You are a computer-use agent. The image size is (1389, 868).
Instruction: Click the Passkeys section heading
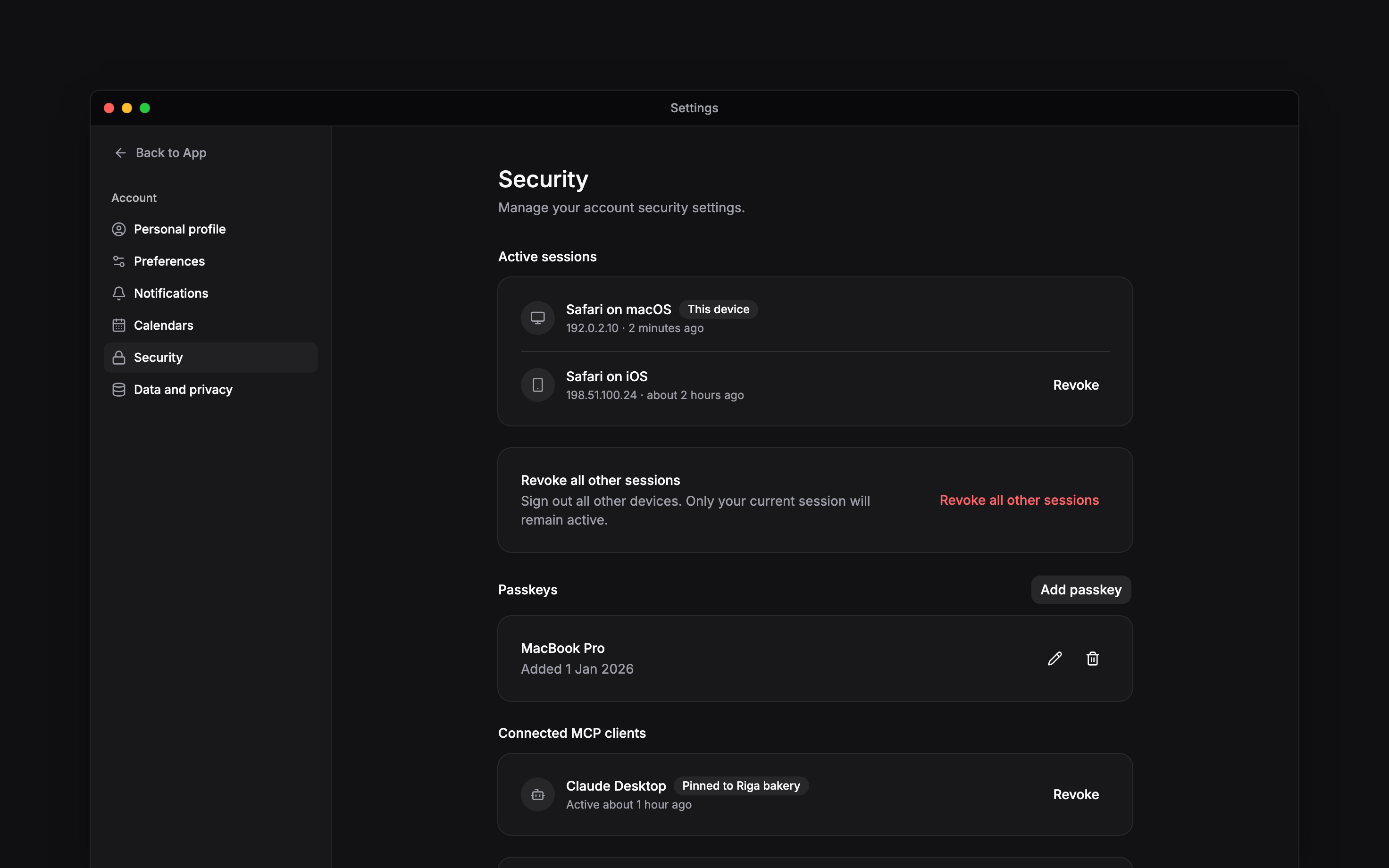(527, 590)
